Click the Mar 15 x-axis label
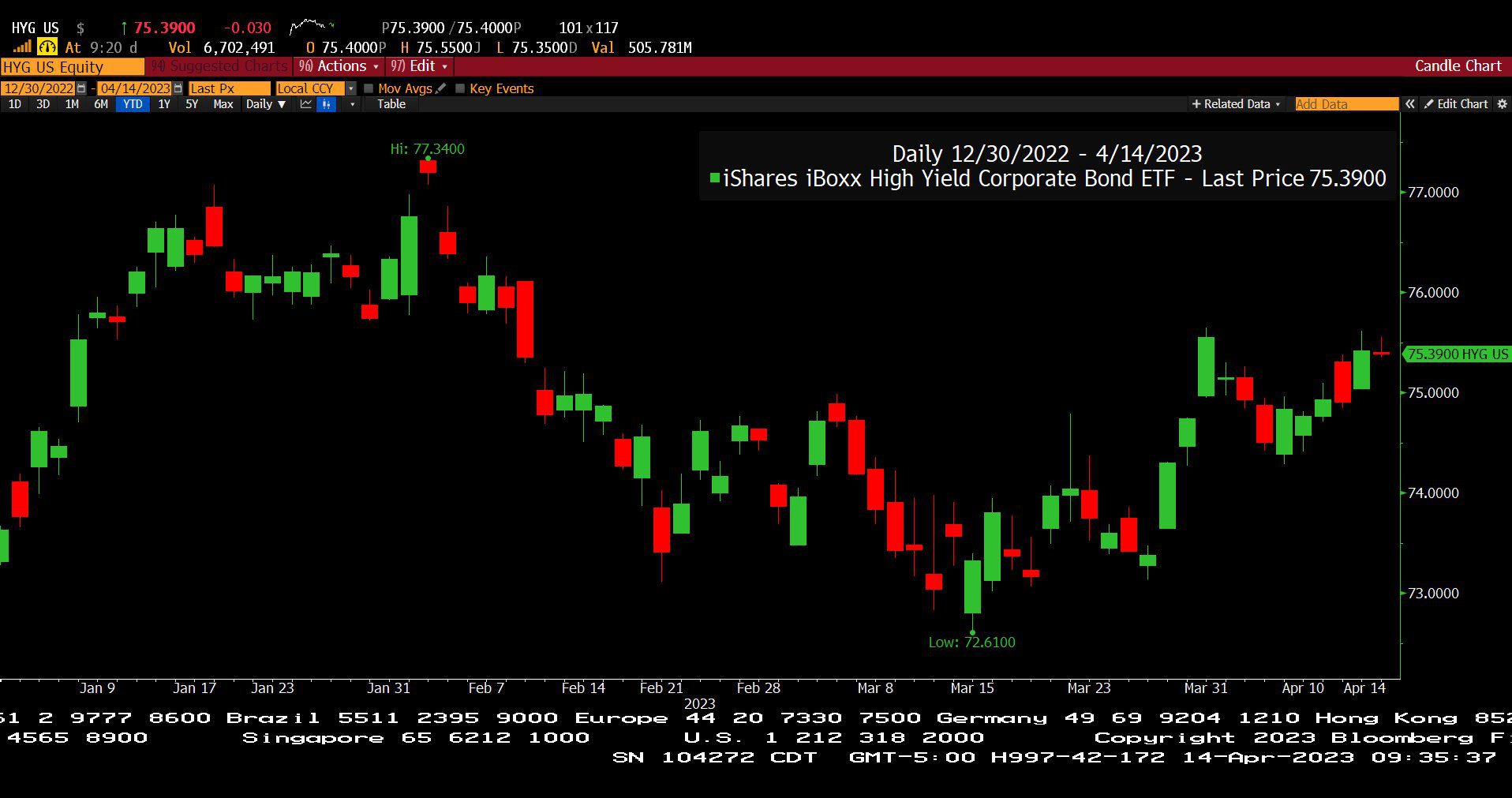1512x798 pixels. click(972, 687)
